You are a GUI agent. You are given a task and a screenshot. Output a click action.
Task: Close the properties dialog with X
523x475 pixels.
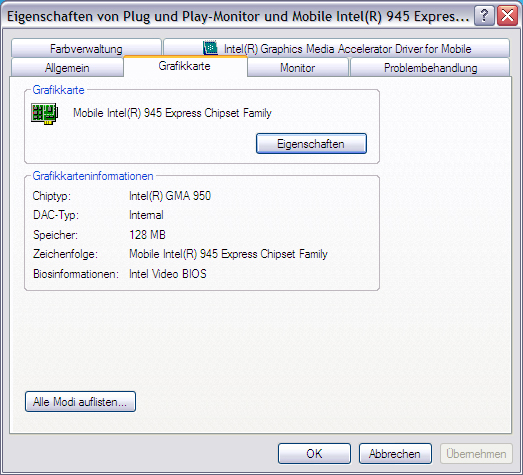click(x=507, y=16)
